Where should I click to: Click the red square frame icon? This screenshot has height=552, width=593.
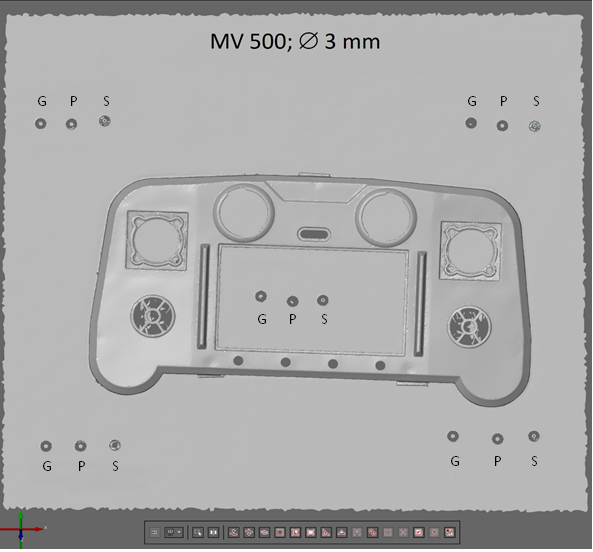click(x=280, y=532)
